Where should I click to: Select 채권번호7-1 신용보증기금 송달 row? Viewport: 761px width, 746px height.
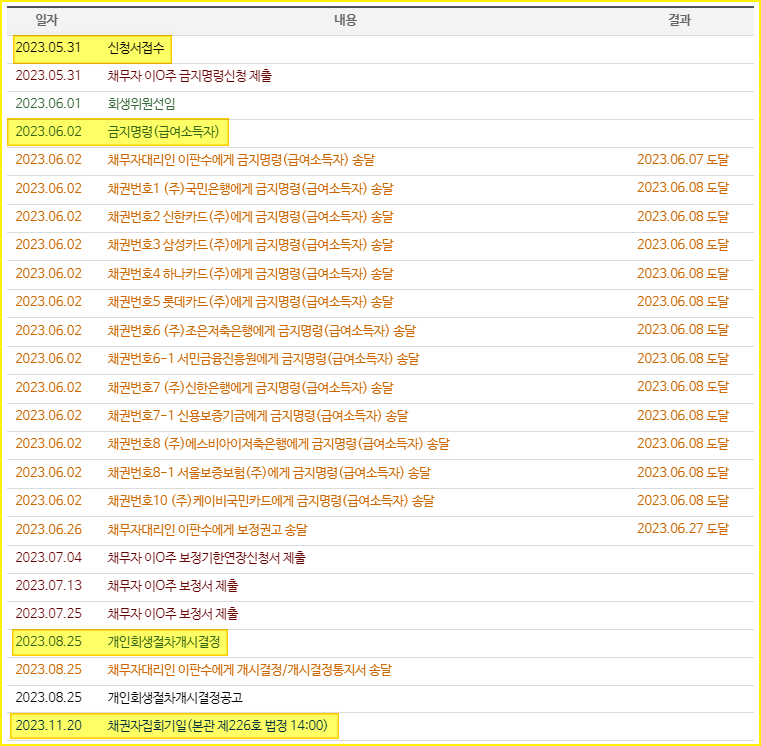click(x=380, y=416)
